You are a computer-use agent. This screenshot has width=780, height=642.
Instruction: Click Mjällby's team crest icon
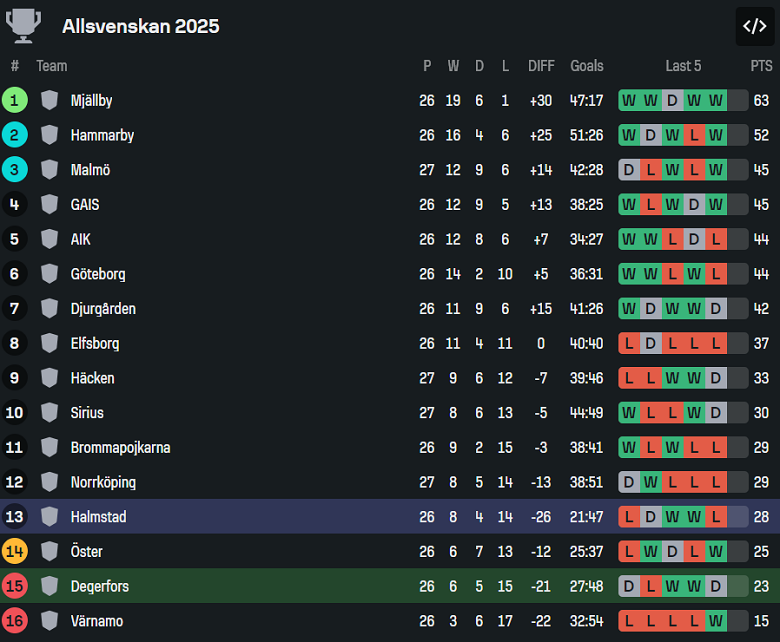pyautogui.click(x=50, y=100)
